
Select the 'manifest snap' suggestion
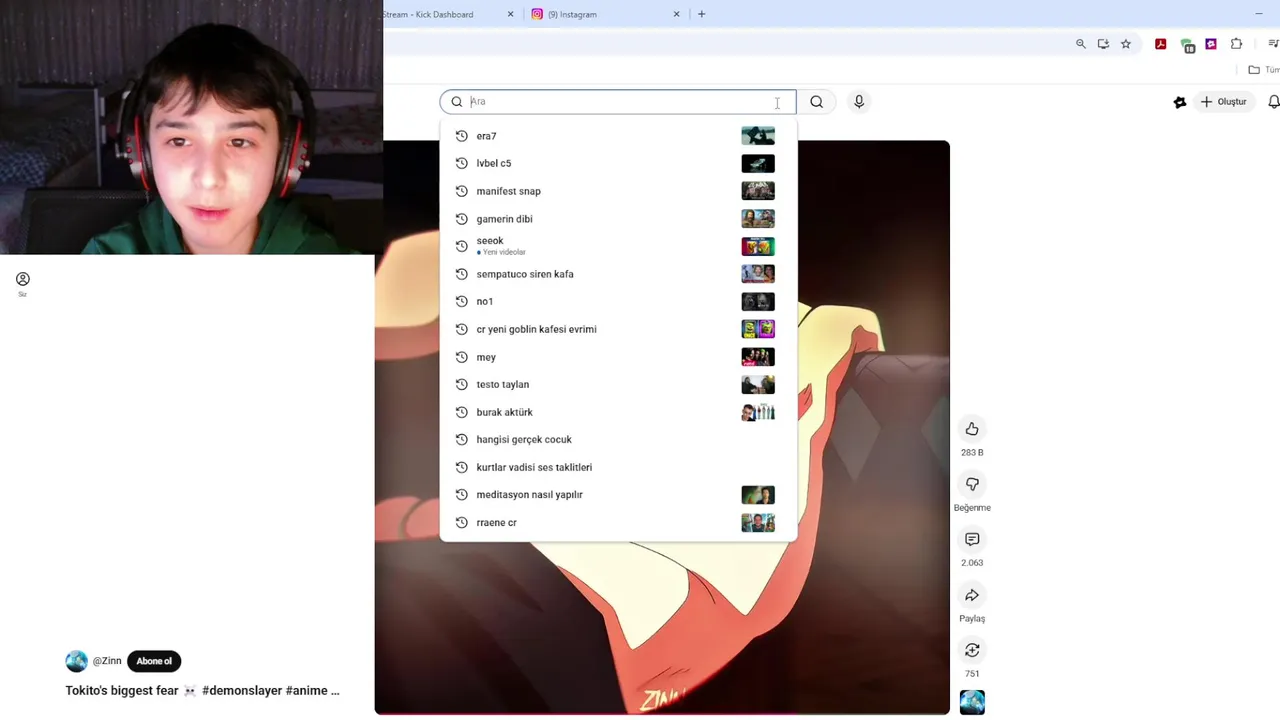click(x=618, y=191)
